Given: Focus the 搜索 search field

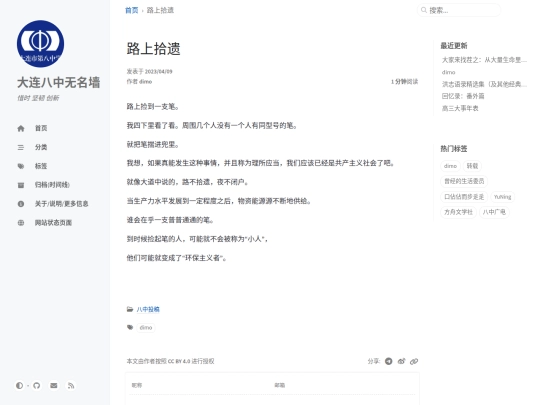Looking at the screenshot, I should (x=459, y=10).
